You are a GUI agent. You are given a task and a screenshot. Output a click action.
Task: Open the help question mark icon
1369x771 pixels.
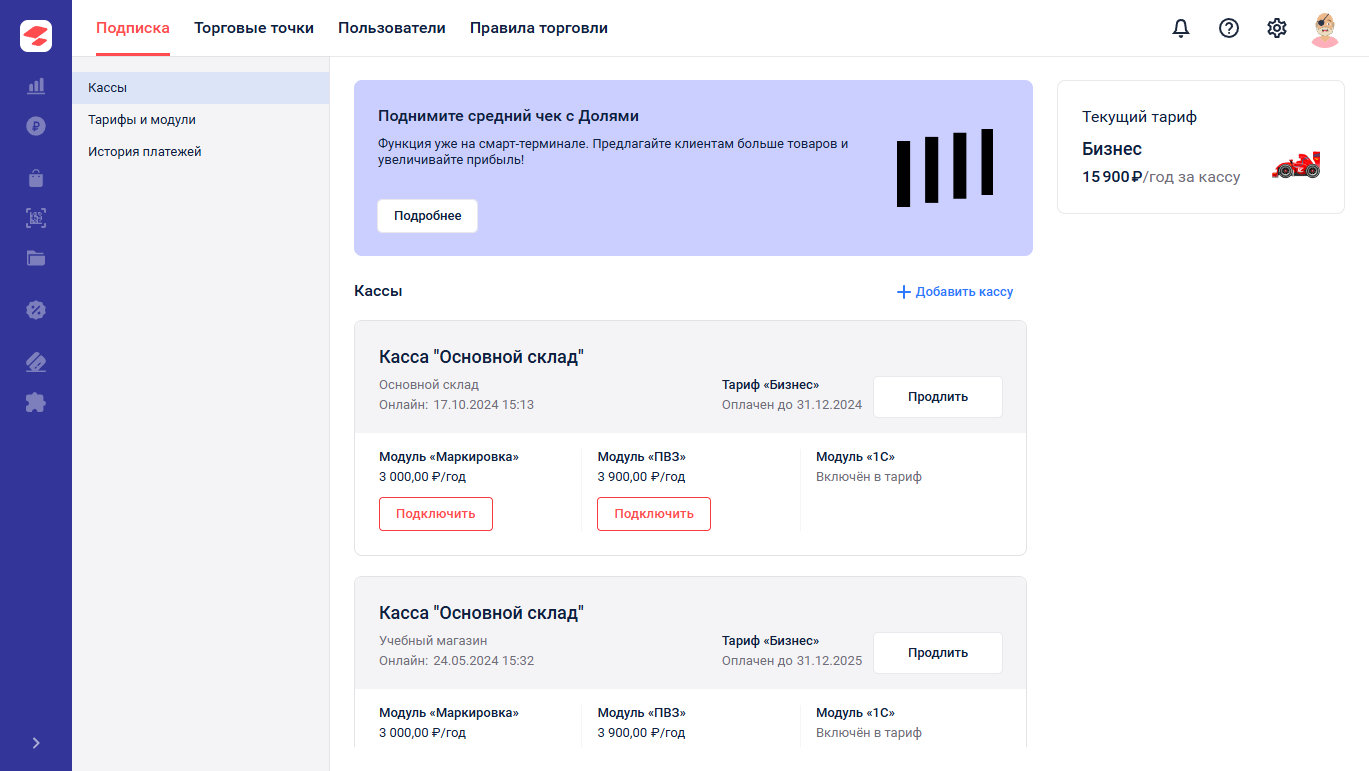1229,28
